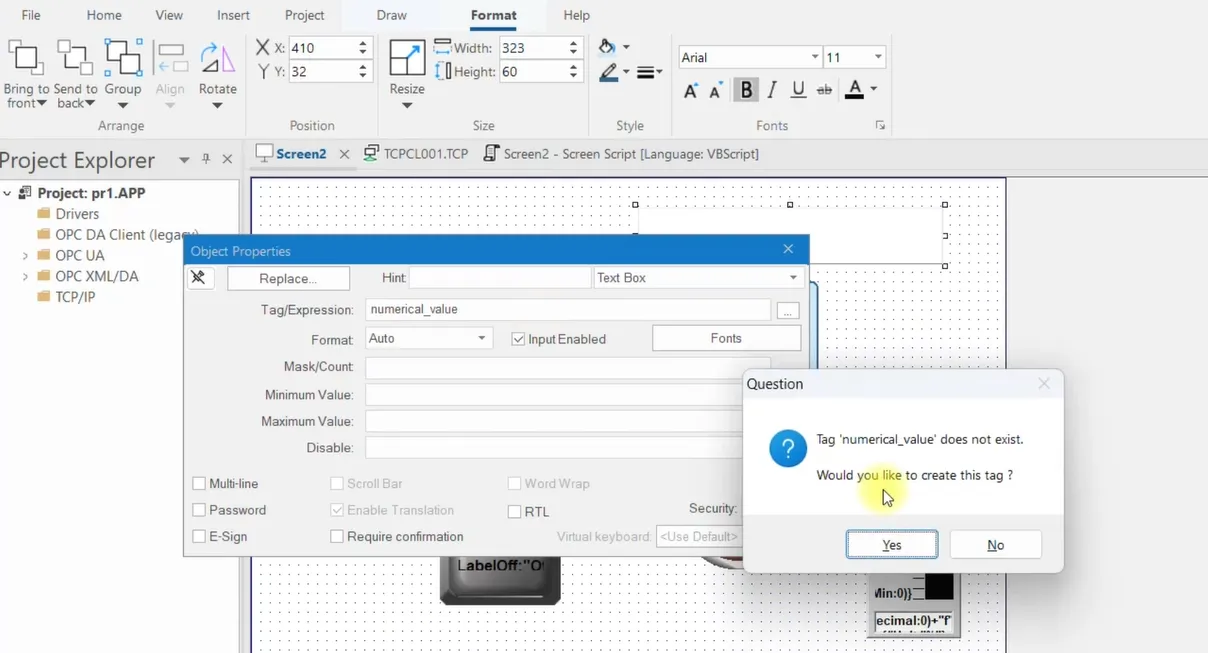This screenshot has width=1208, height=653.
Task: Toggle bold formatting
Action: tap(746, 90)
